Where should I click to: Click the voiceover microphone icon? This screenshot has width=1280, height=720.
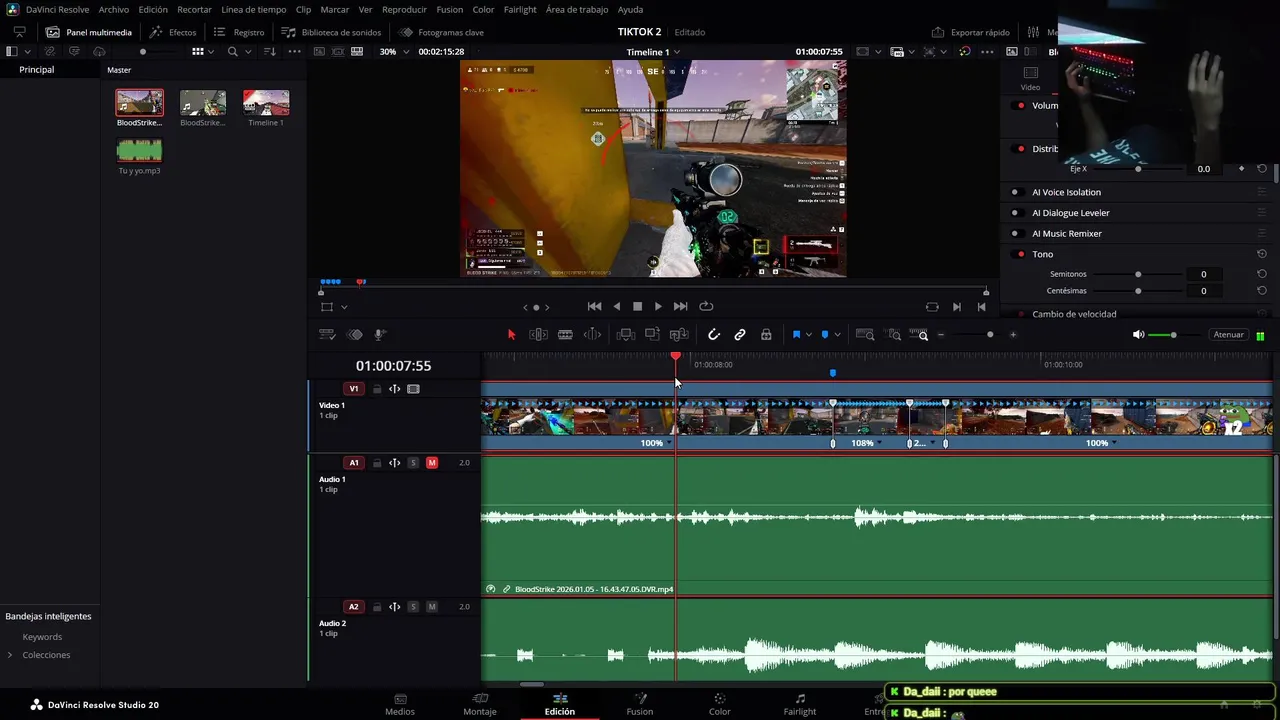(380, 335)
